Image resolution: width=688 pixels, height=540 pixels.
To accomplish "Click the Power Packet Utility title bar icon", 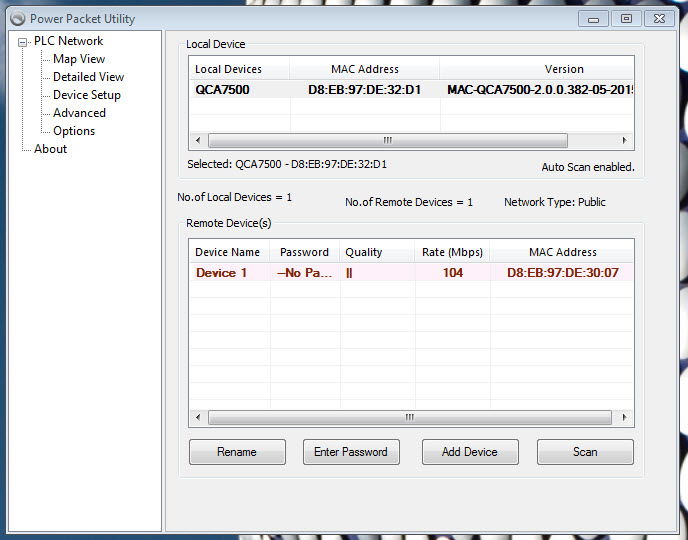I will 18,19.
